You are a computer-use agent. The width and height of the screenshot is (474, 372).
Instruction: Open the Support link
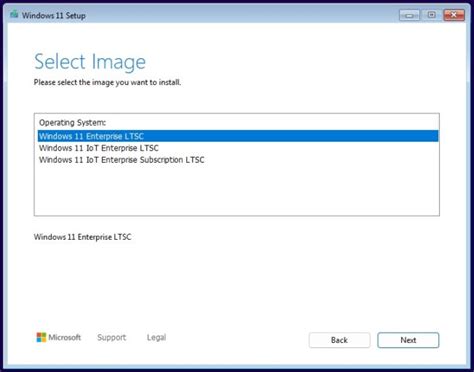[x=112, y=337]
